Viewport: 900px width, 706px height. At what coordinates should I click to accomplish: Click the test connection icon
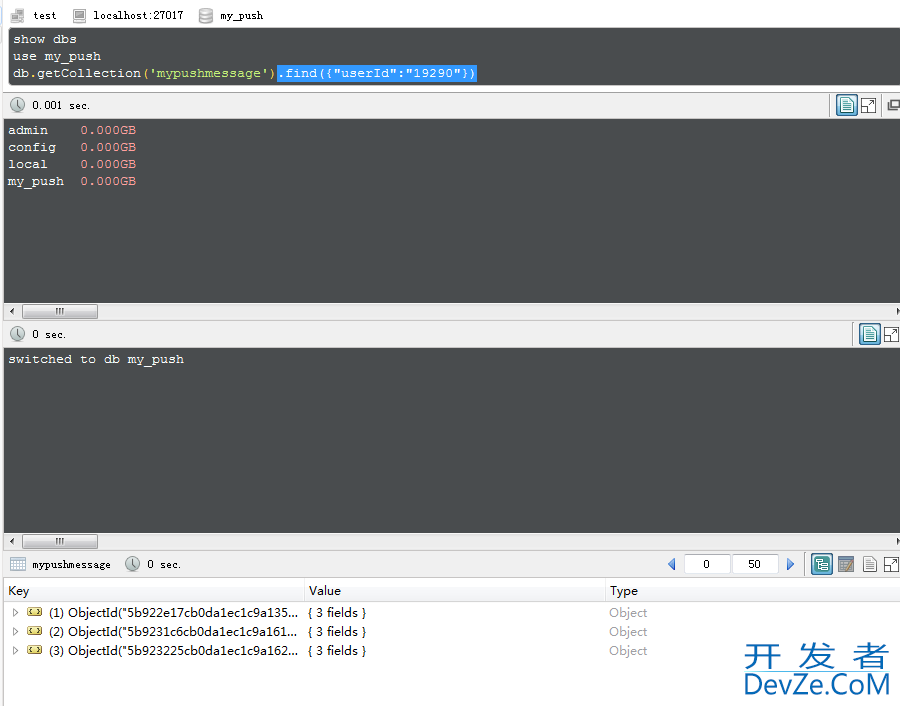(17, 15)
